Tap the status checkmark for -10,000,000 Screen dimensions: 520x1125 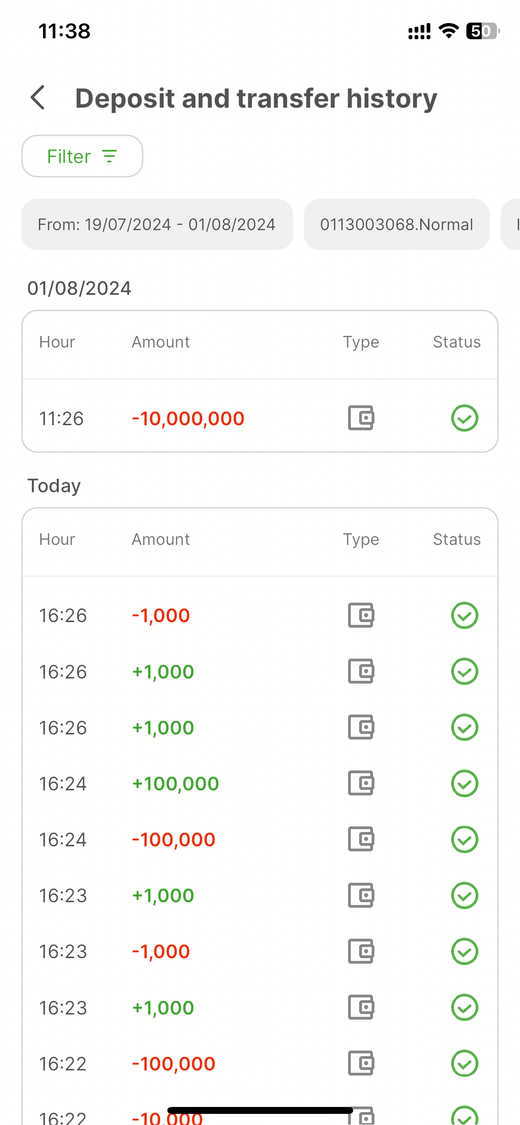click(x=465, y=418)
